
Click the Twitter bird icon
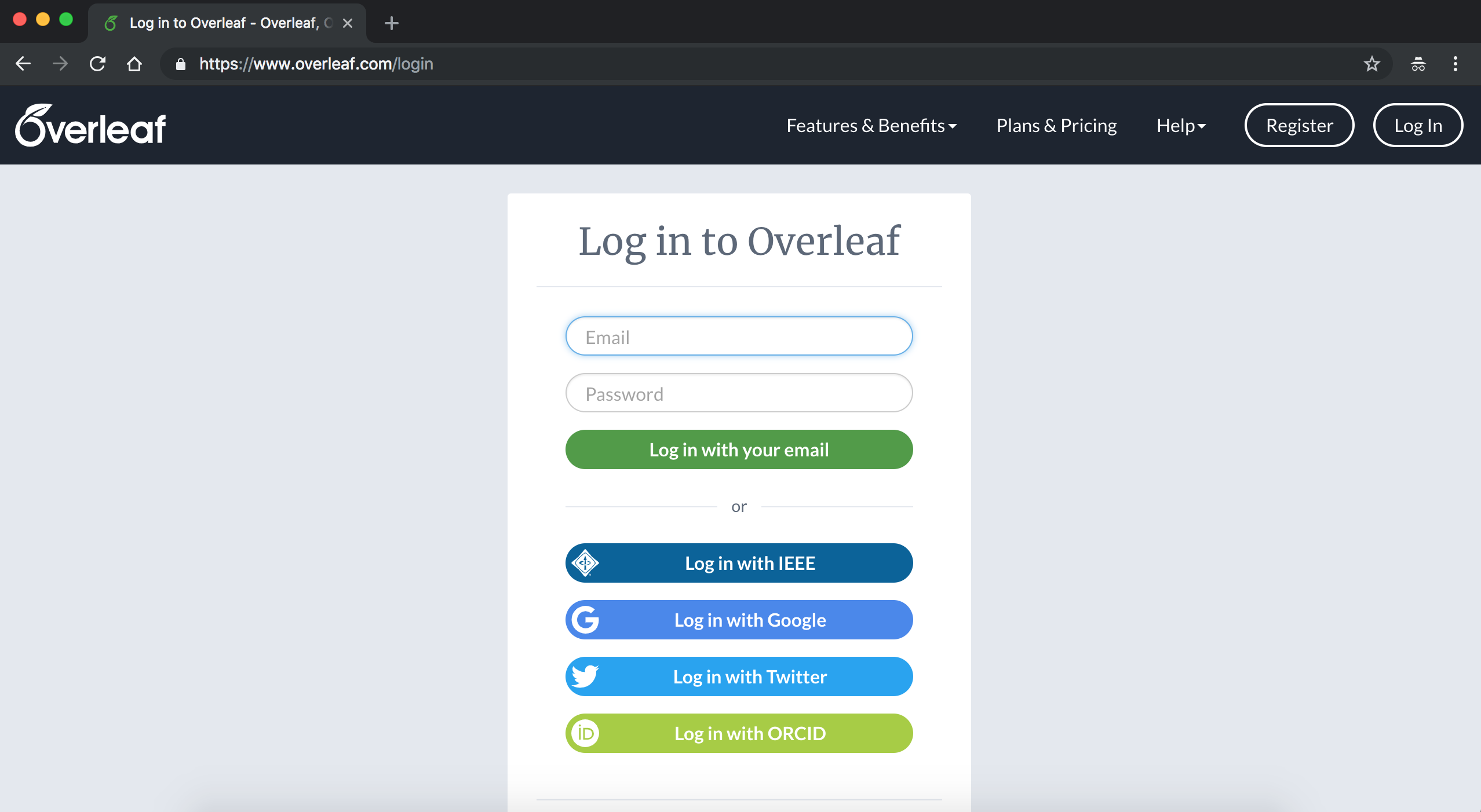[585, 676]
